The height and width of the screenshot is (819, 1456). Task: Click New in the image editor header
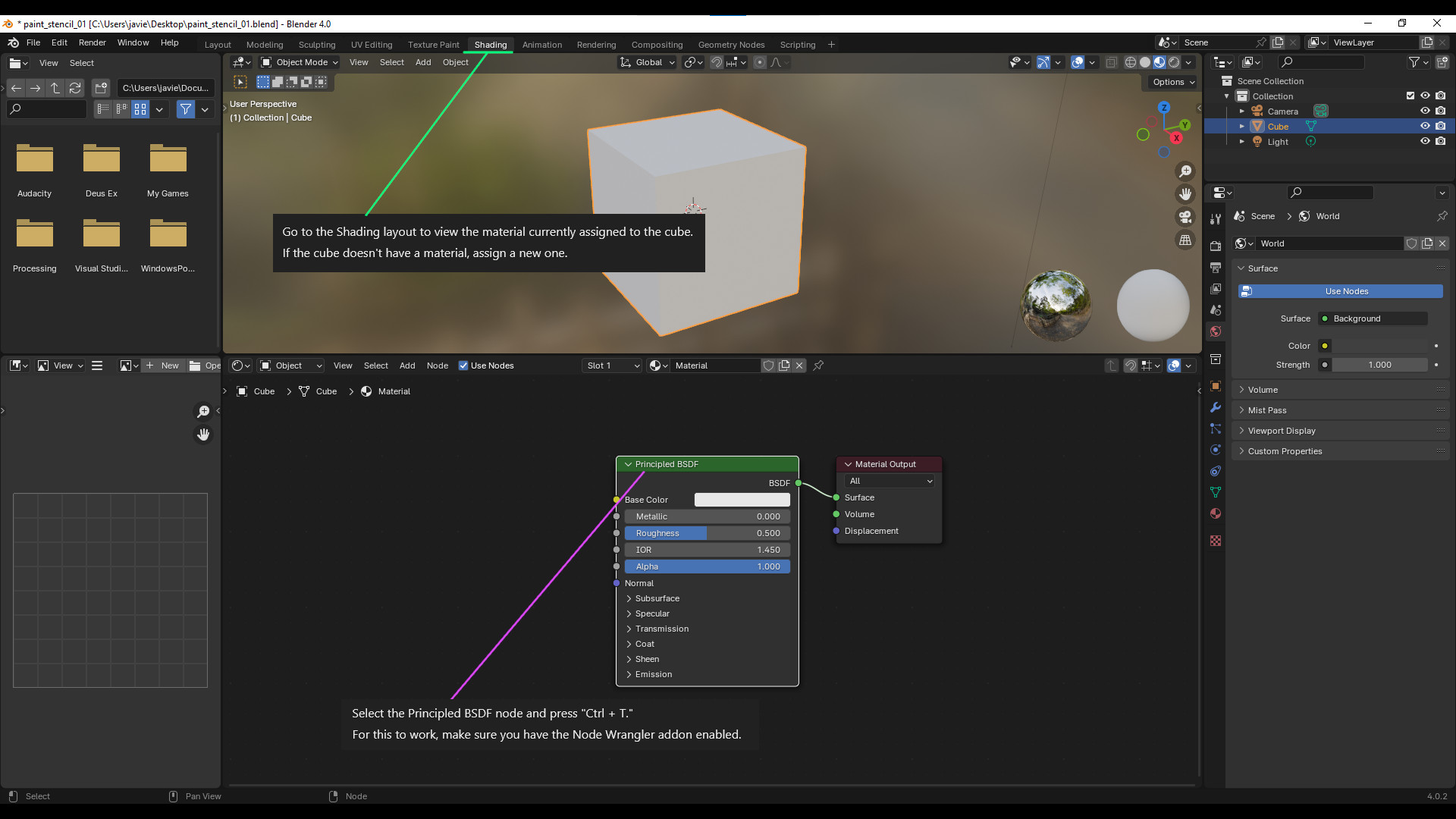(162, 366)
